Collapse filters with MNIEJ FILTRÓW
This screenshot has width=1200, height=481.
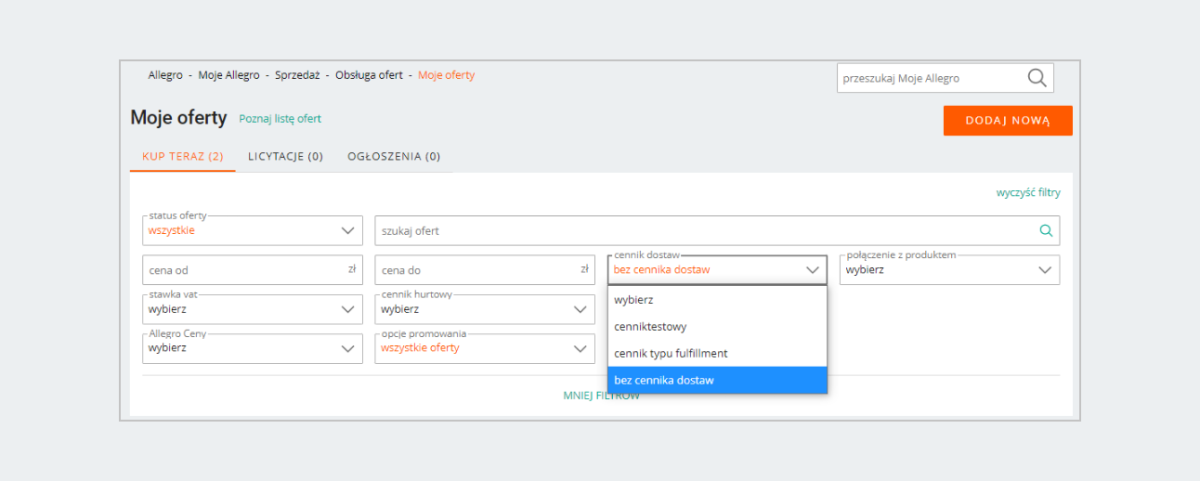coord(601,396)
